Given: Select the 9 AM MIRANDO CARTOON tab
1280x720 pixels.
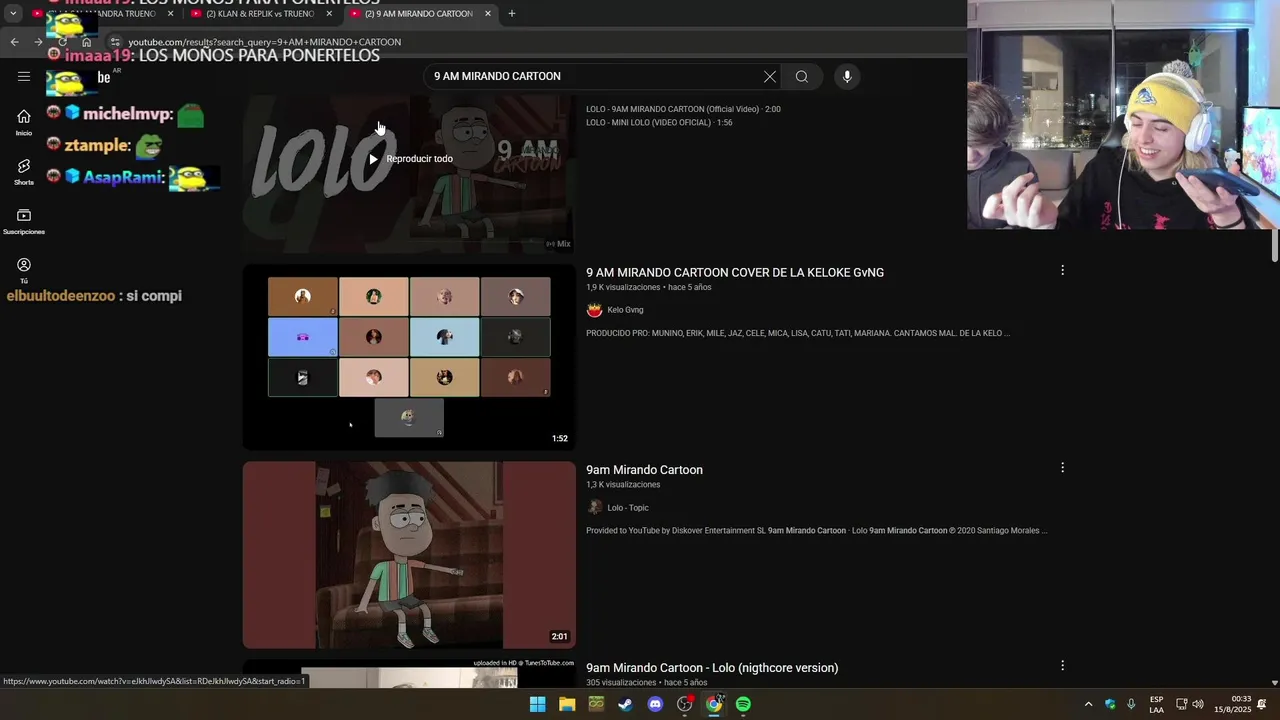Looking at the screenshot, I should click(x=419, y=14).
